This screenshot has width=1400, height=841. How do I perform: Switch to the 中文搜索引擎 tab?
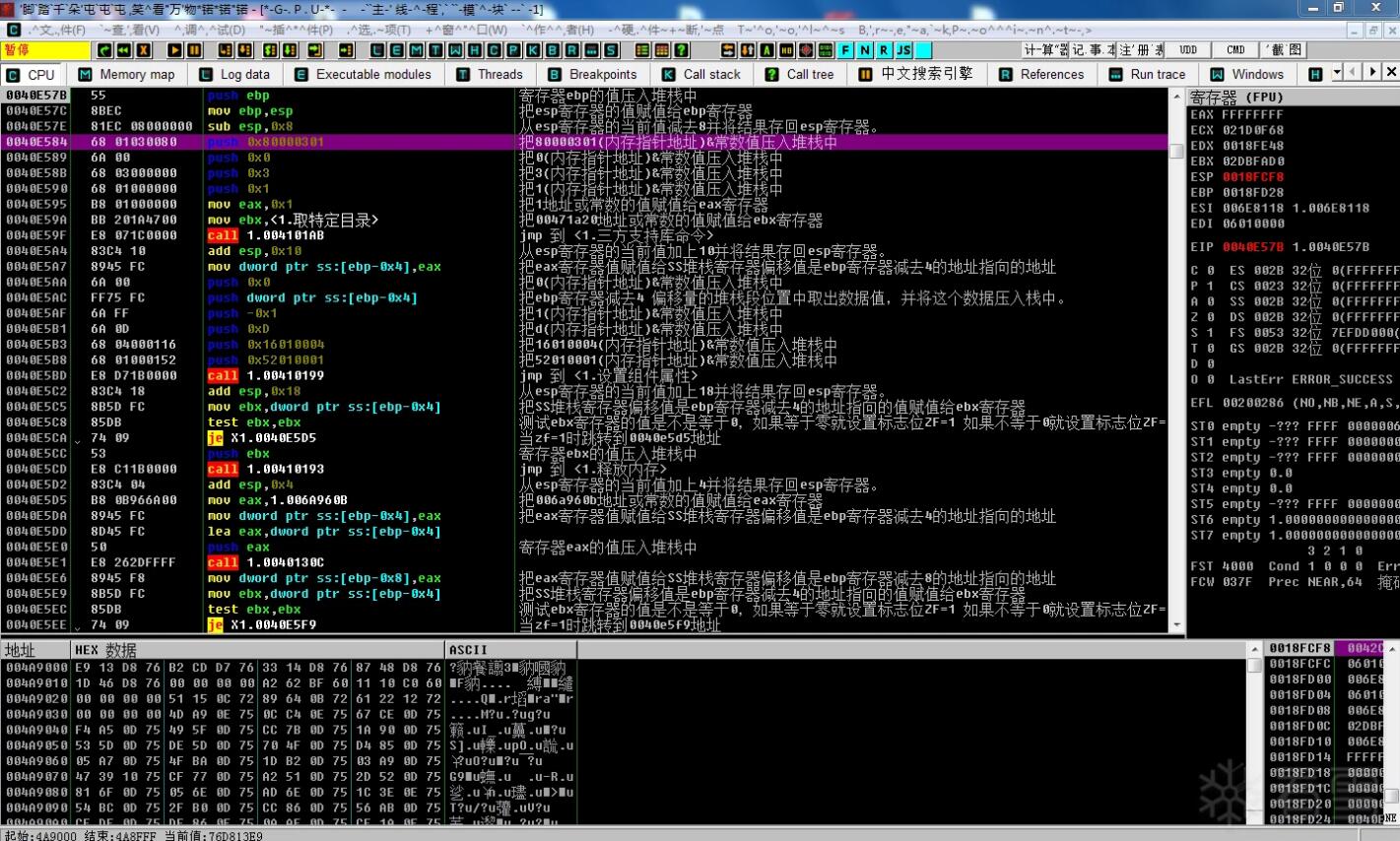916,74
